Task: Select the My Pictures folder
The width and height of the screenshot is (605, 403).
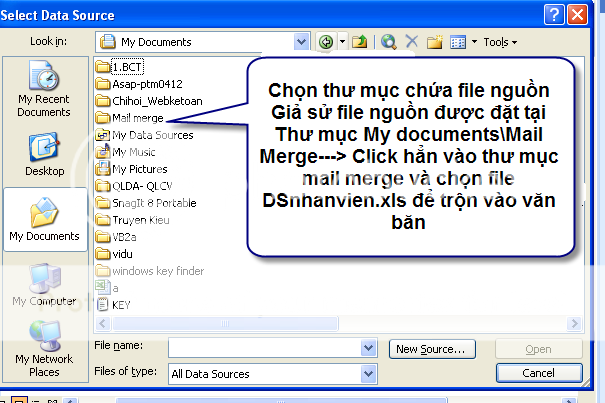Action: 132,169
